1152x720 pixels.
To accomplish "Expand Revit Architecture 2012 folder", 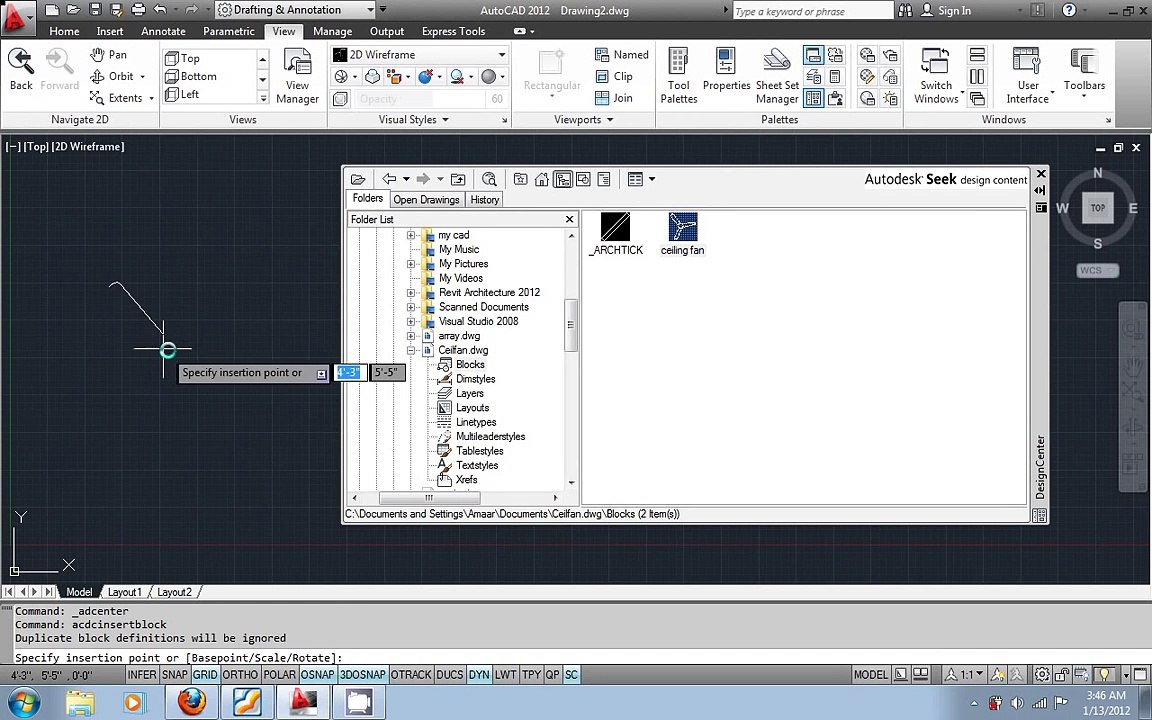I will (411, 292).
